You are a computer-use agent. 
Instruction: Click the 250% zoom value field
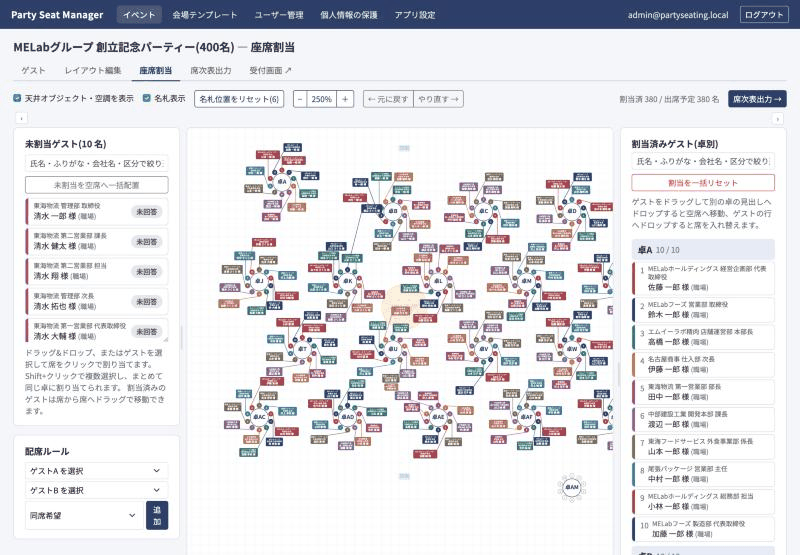[x=322, y=99]
